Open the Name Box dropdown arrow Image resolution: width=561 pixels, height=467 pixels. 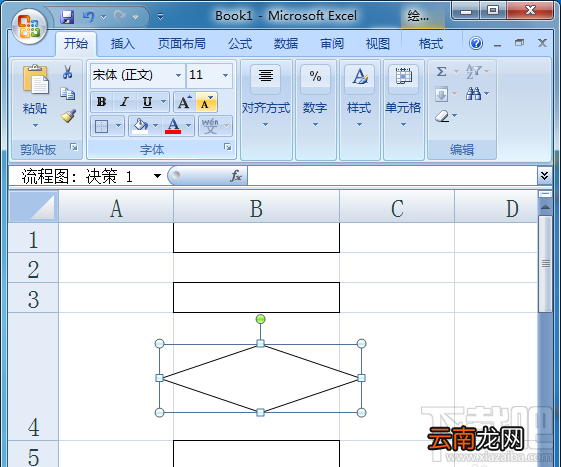coord(157,176)
